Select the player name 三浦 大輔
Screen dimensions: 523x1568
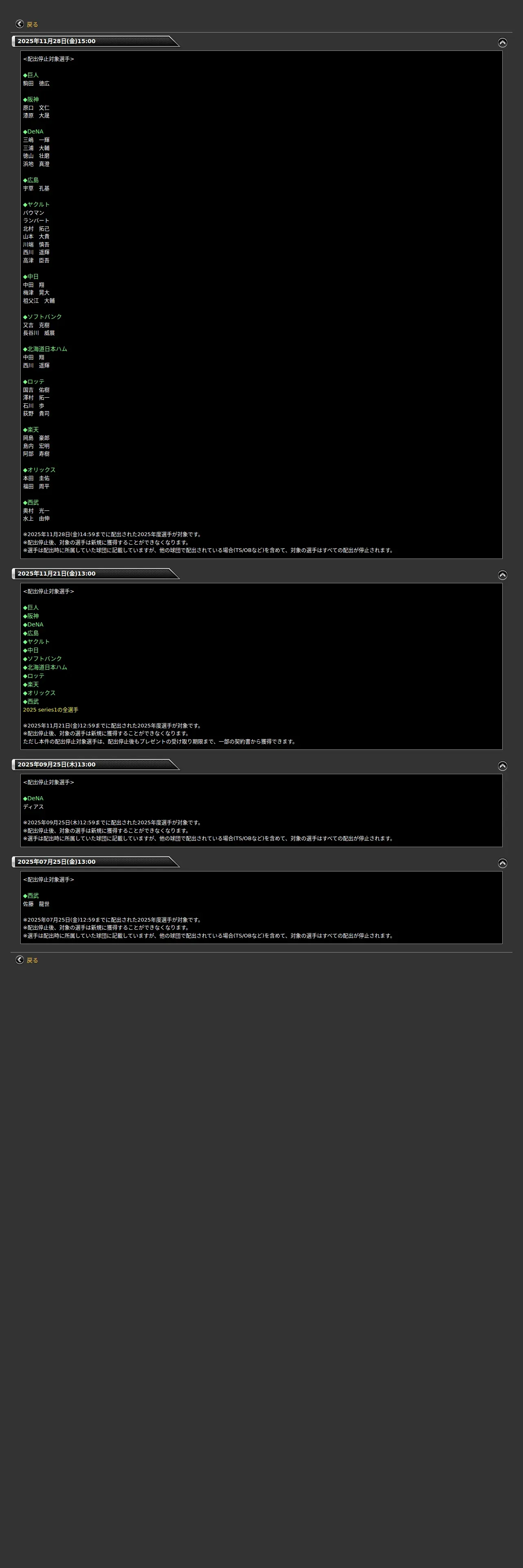[x=37, y=148]
